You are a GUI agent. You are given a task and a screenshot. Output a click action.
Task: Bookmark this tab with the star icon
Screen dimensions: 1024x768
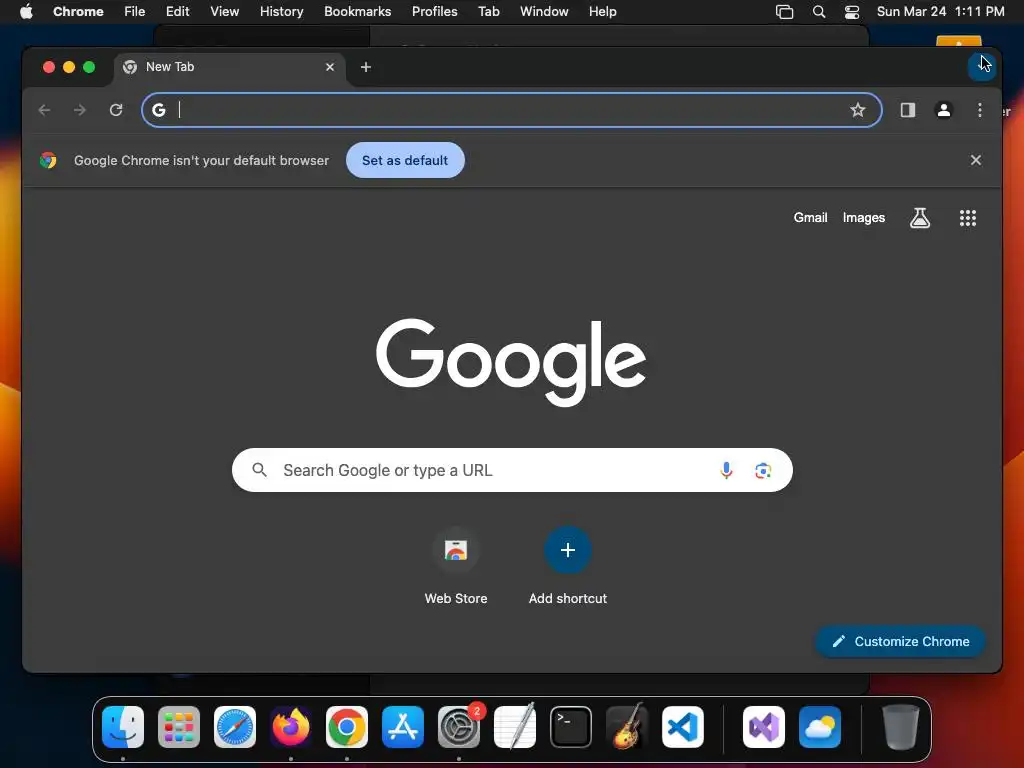(x=857, y=110)
